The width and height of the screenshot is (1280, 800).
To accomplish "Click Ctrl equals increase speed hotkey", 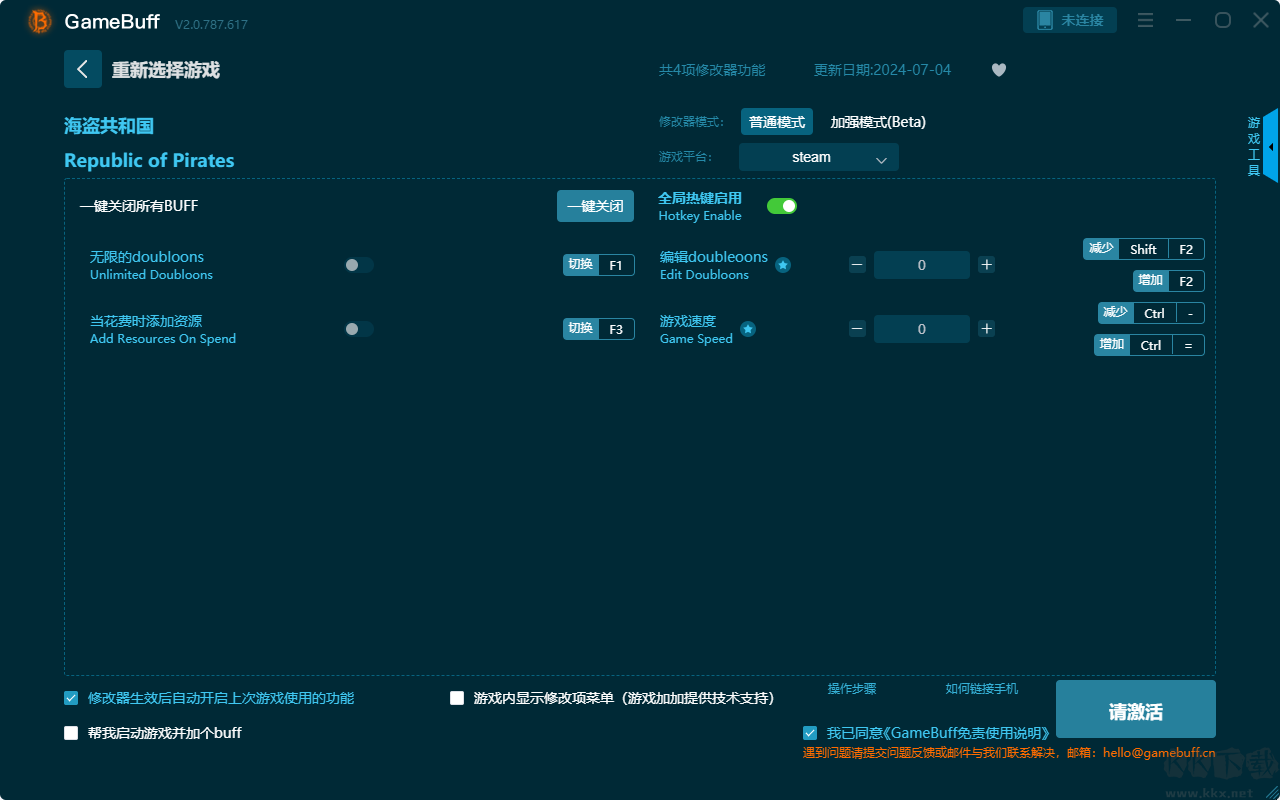I will pyautogui.click(x=1149, y=345).
